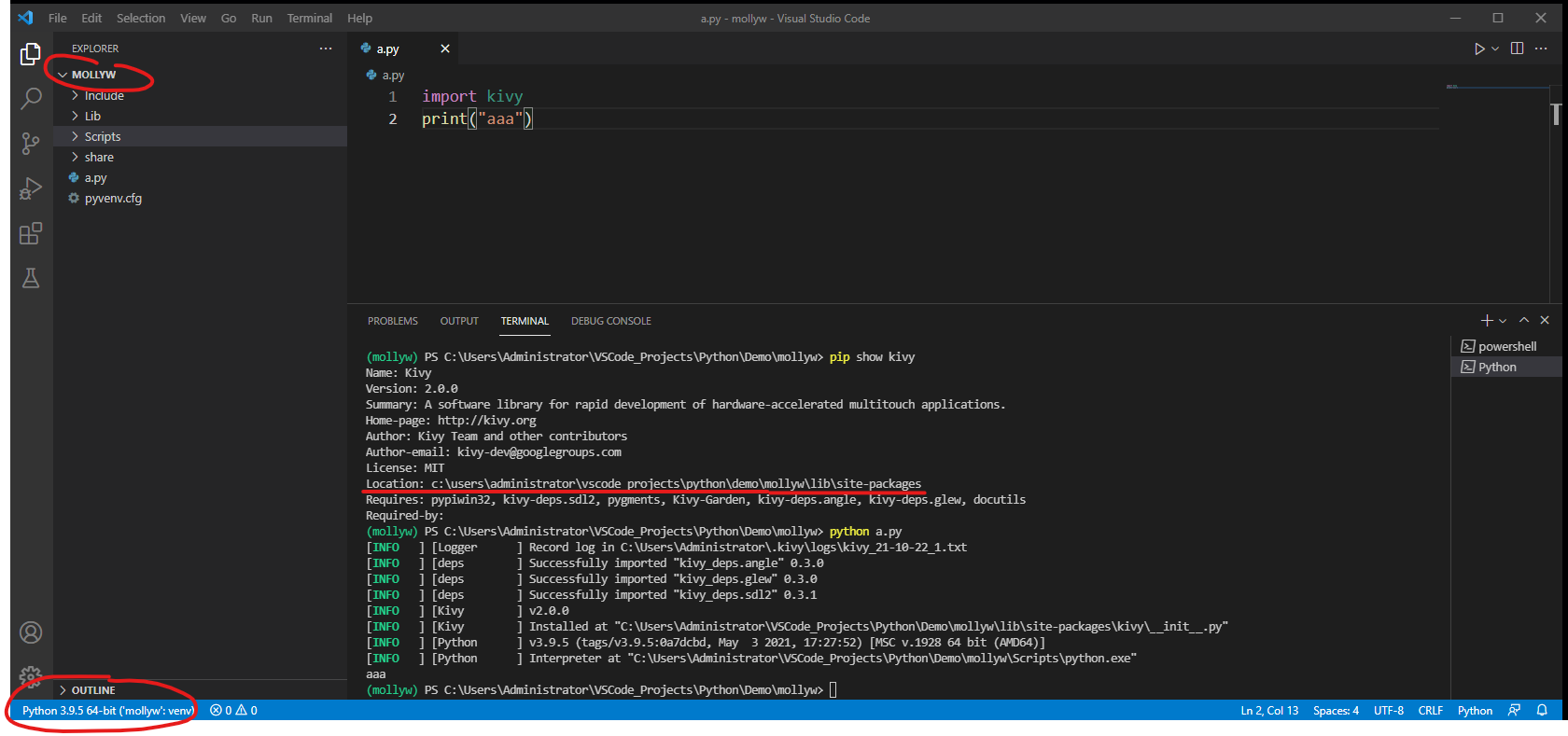Open a.py in the file explorer
This screenshot has height=736, width=1568.
click(x=200, y=177)
